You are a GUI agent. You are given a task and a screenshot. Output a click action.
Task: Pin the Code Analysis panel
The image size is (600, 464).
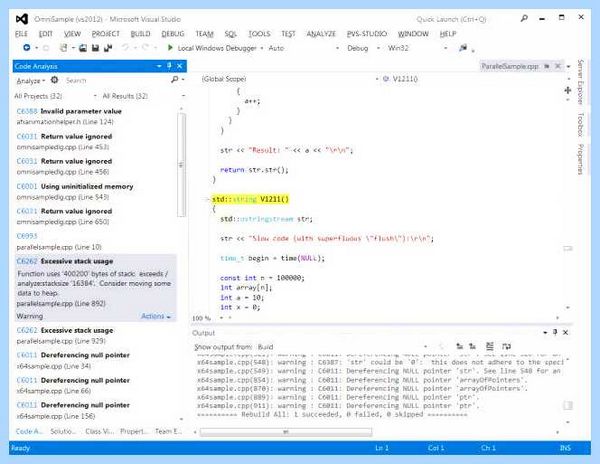[x=169, y=66]
